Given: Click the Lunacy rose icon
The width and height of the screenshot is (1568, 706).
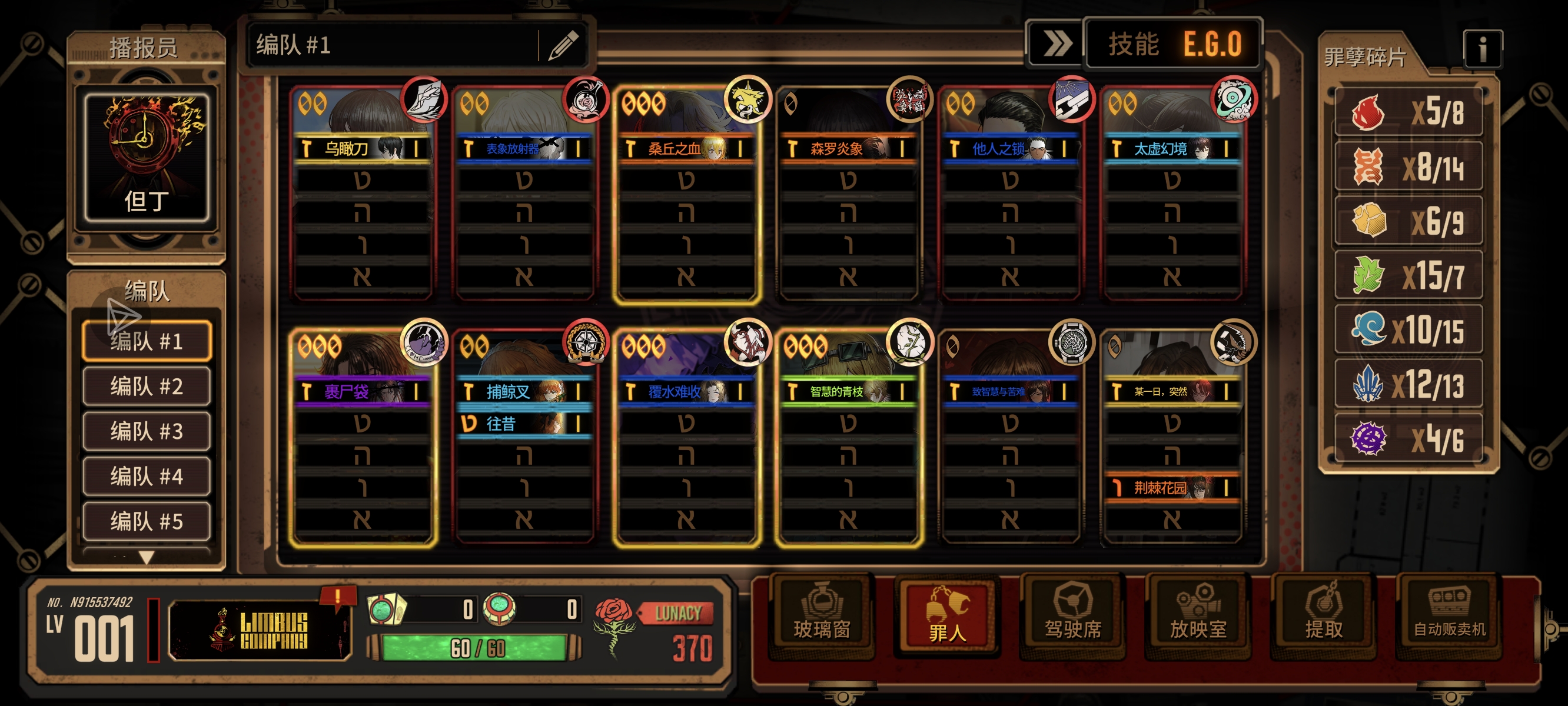Looking at the screenshot, I should [613, 626].
